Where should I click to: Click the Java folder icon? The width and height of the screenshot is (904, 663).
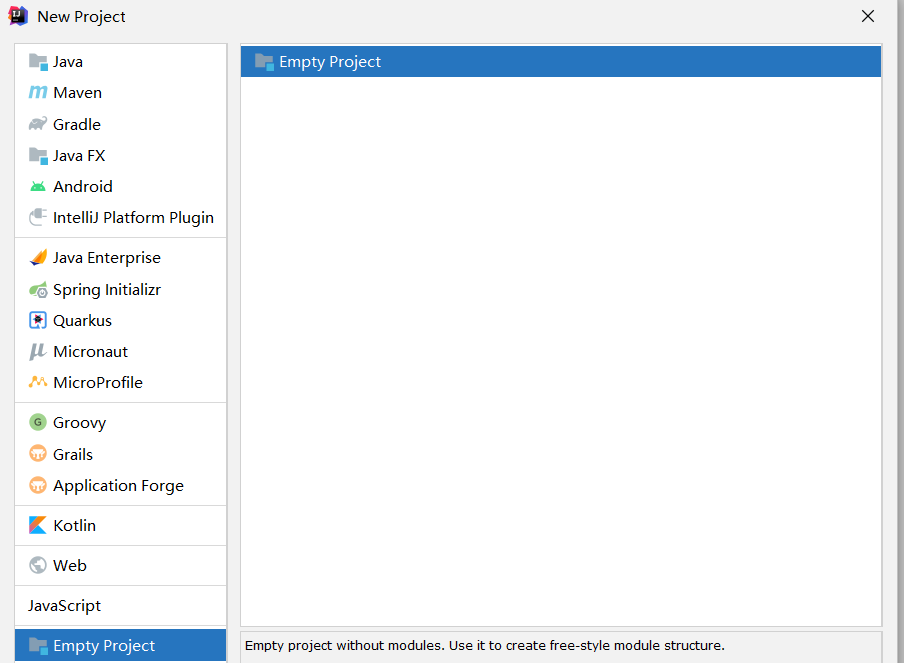click(x=38, y=62)
